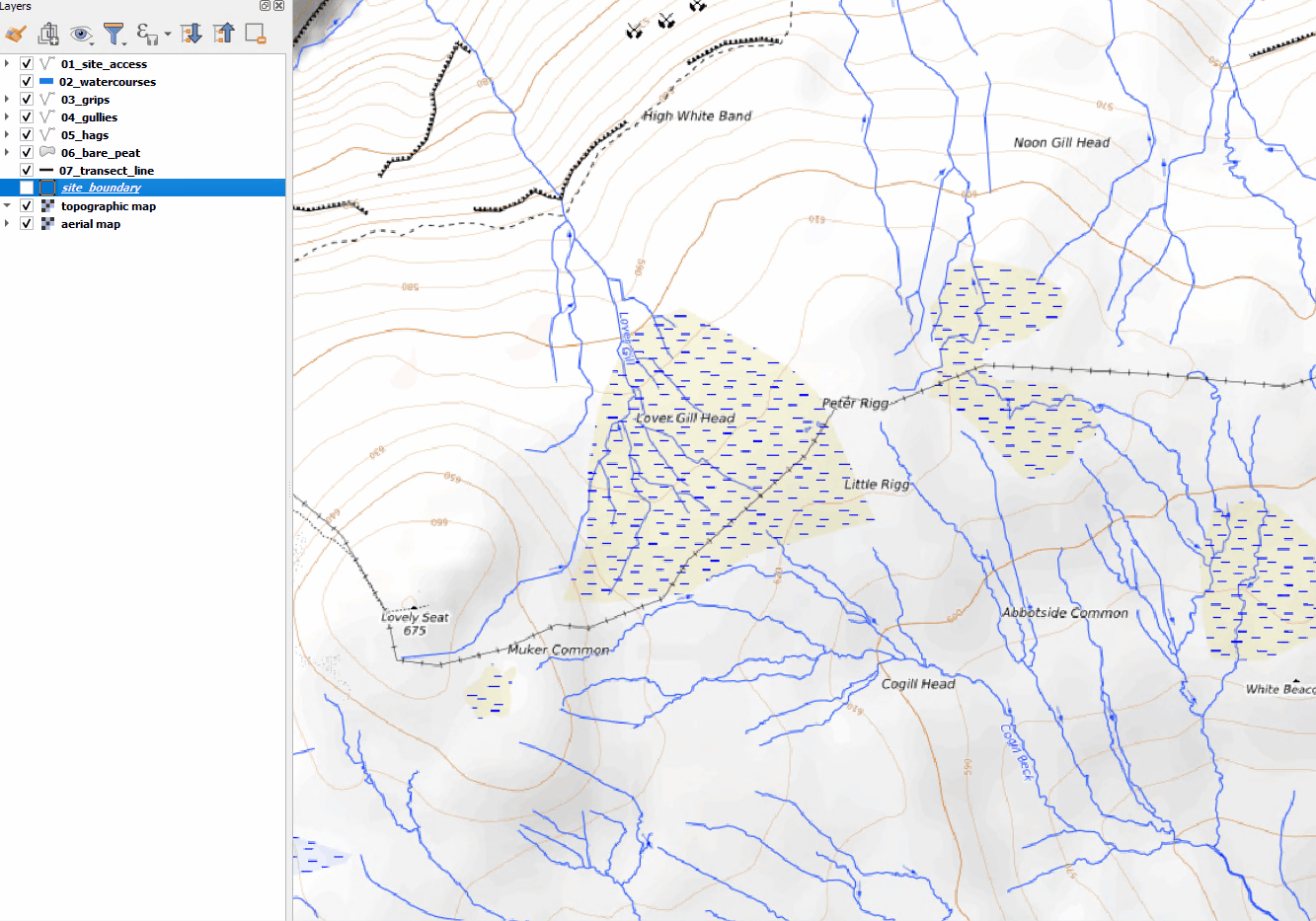The height and width of the screenshot is (921, 1316).
Task: Click the Filter Legend funnel icon
Action: click(x=115, y=35)
